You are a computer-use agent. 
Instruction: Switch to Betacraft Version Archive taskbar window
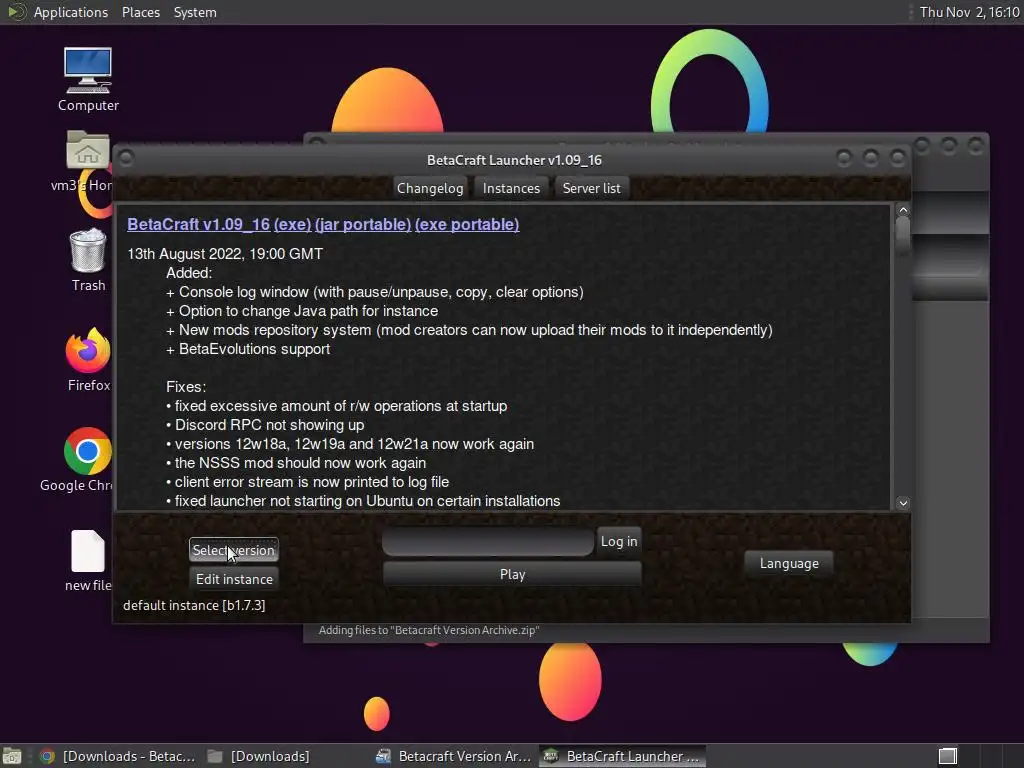(454, 756)
